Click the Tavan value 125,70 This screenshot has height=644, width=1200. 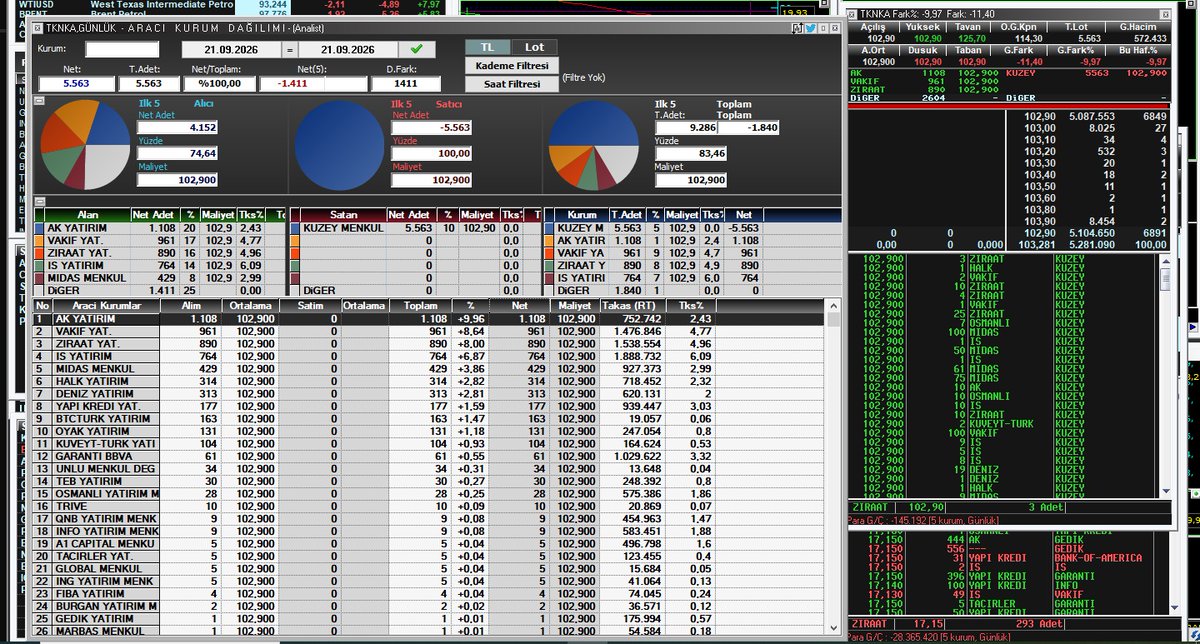971,38
